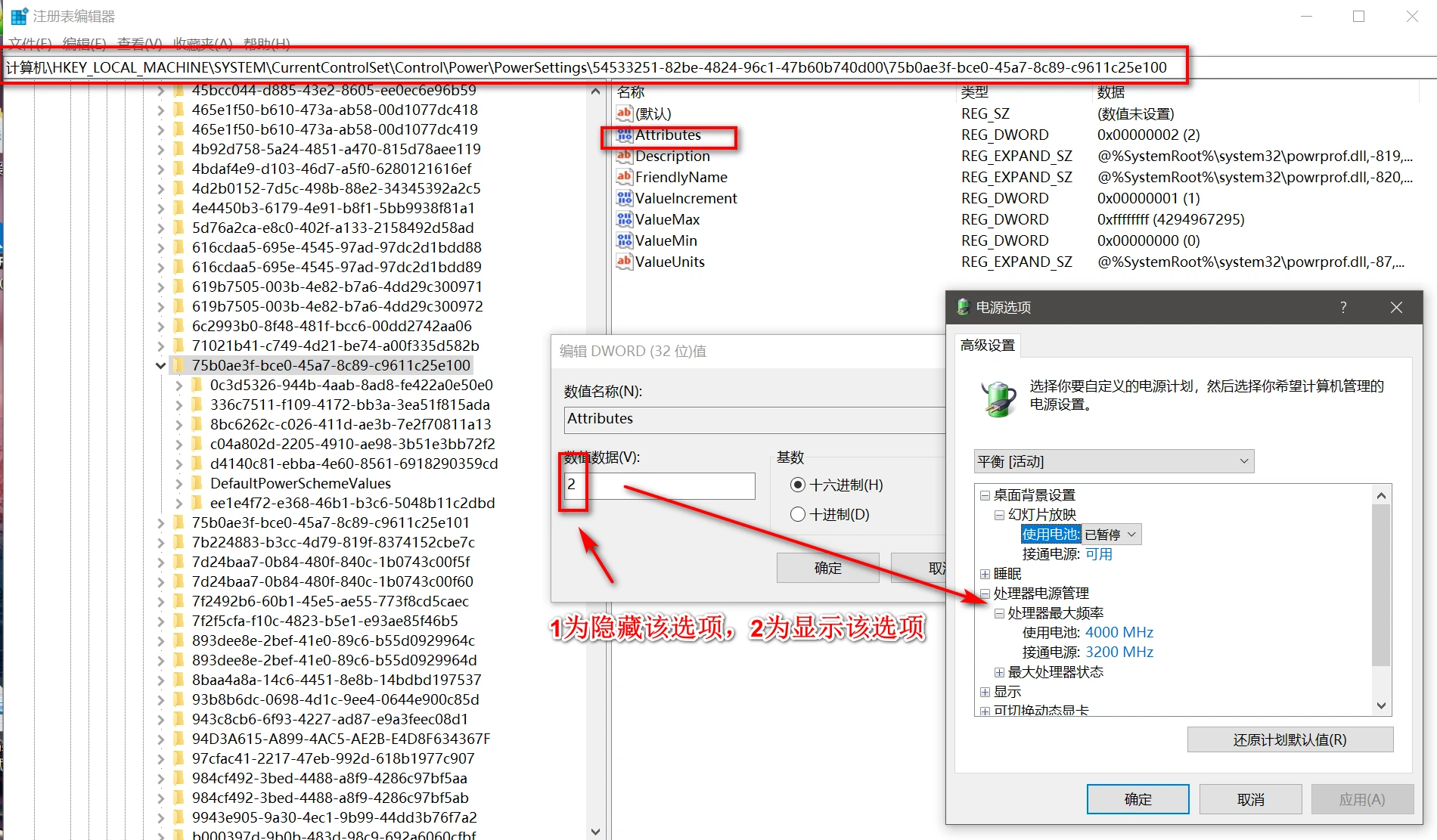Click the 名称 column header
Viewport: 1437px width, 840px height.
click(x=631, y=92)
